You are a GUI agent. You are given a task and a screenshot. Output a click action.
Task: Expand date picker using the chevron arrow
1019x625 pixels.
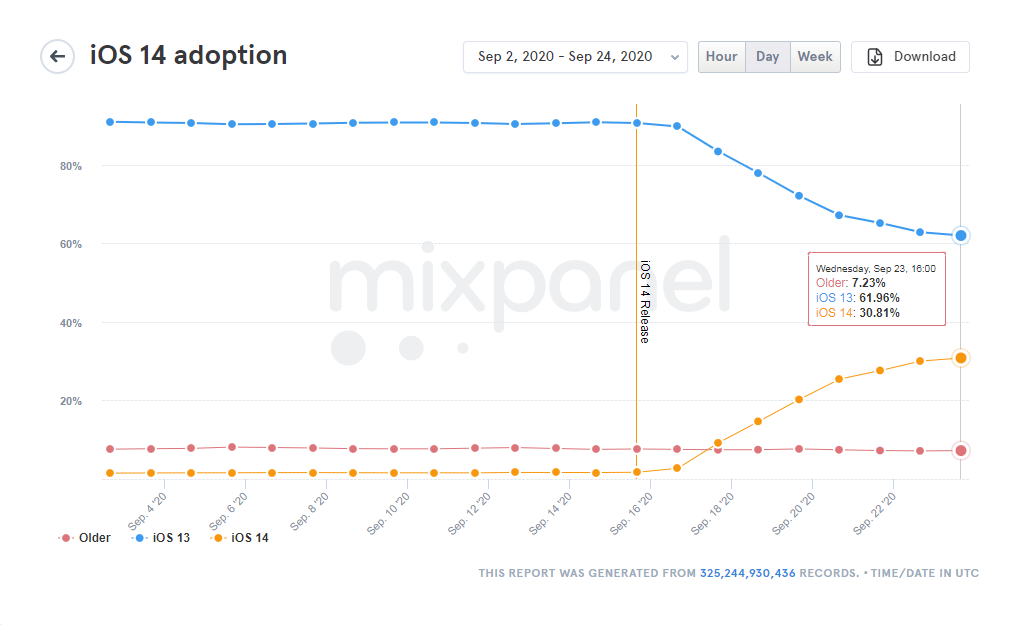point(675,57)
